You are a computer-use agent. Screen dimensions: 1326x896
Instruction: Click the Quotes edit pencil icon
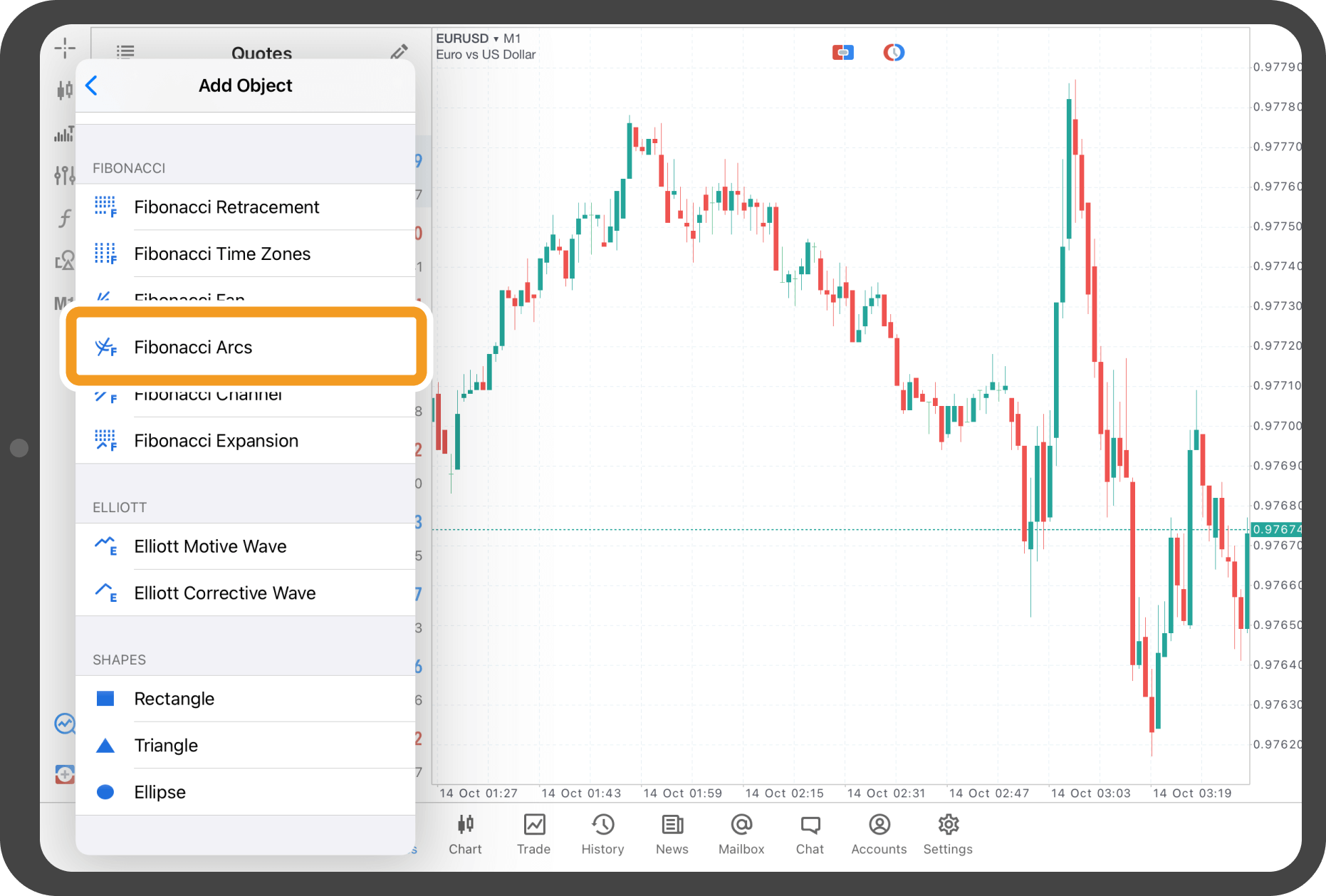399,52
